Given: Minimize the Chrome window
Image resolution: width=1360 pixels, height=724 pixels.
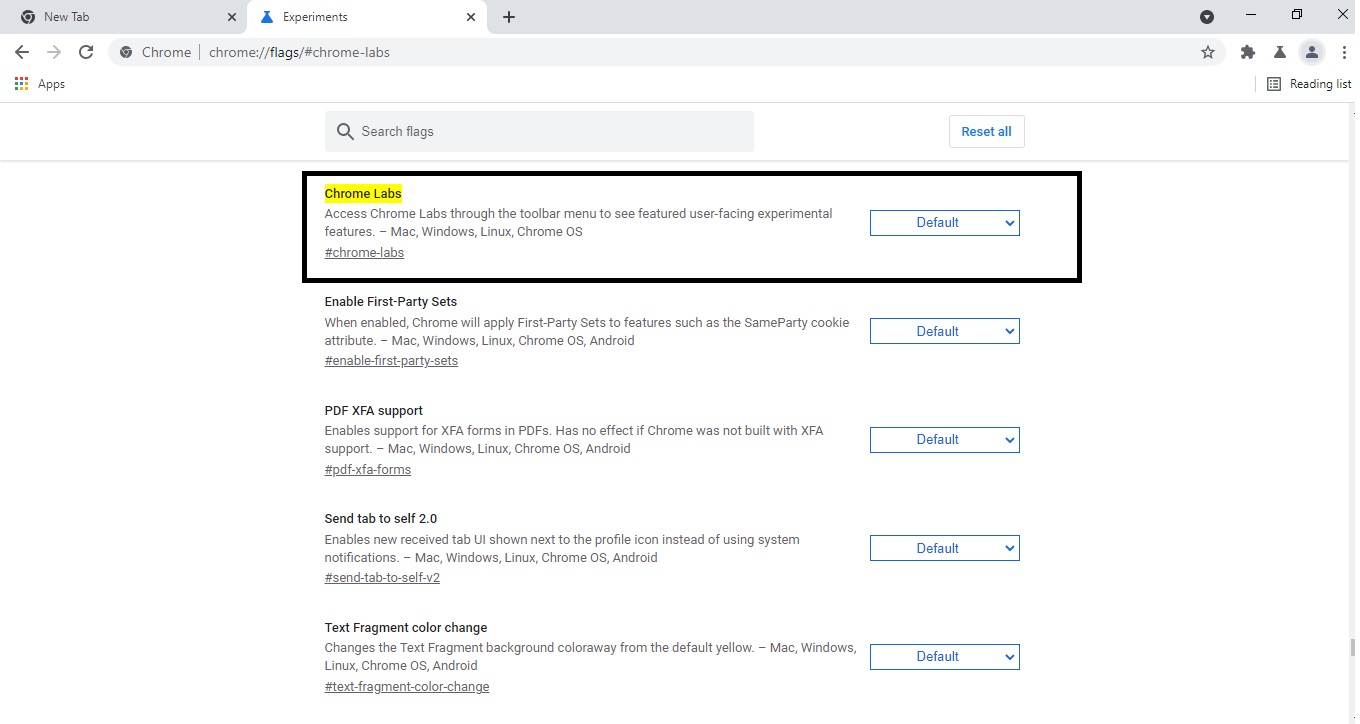Looking at the screenshot, I should click(1251, 15).
